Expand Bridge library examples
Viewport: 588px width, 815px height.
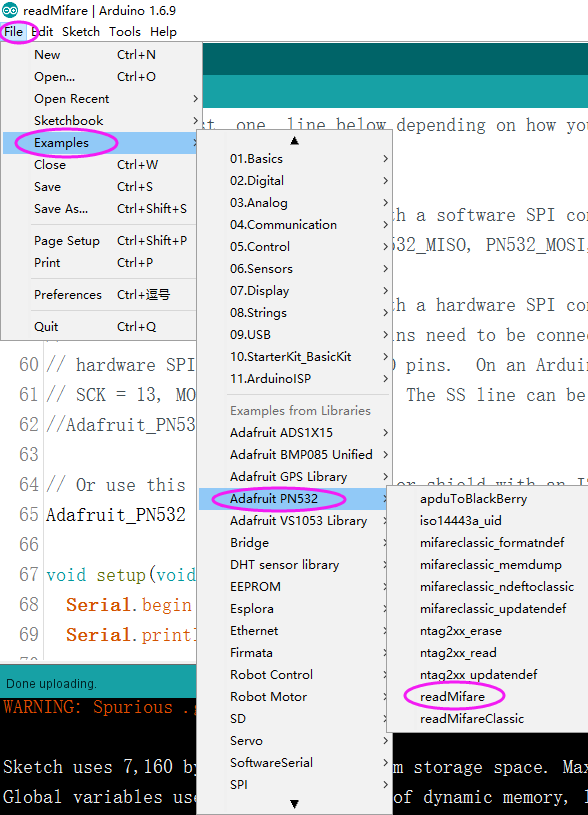(294, 543)
